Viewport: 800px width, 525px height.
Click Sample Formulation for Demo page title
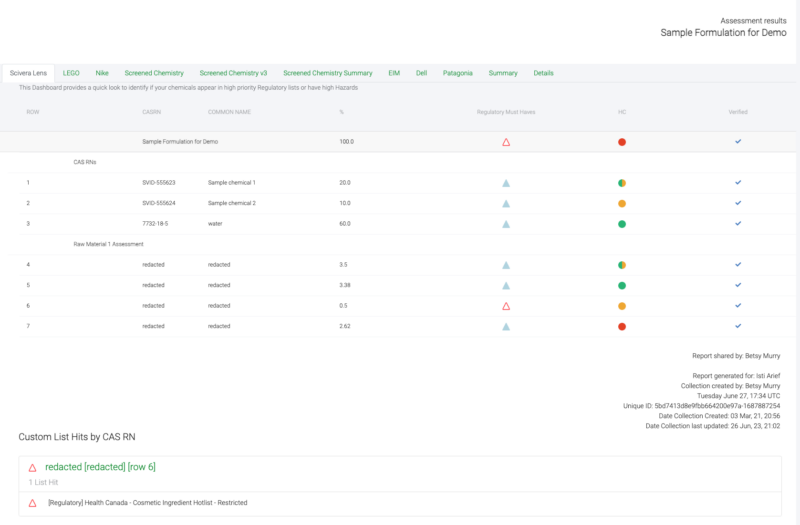[x=723, y=33]
